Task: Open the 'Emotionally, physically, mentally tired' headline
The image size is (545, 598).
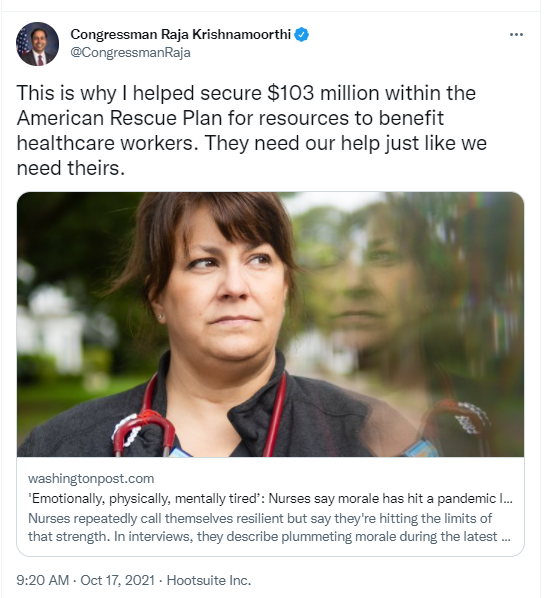Action: point(270,498)
